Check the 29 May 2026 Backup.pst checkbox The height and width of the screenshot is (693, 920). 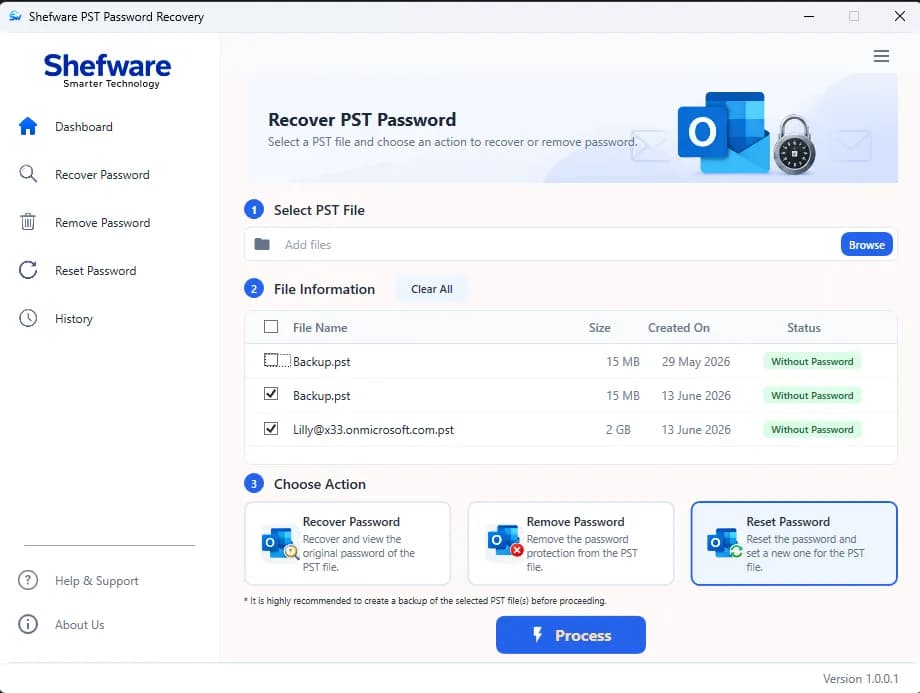[x=270, y=360]
